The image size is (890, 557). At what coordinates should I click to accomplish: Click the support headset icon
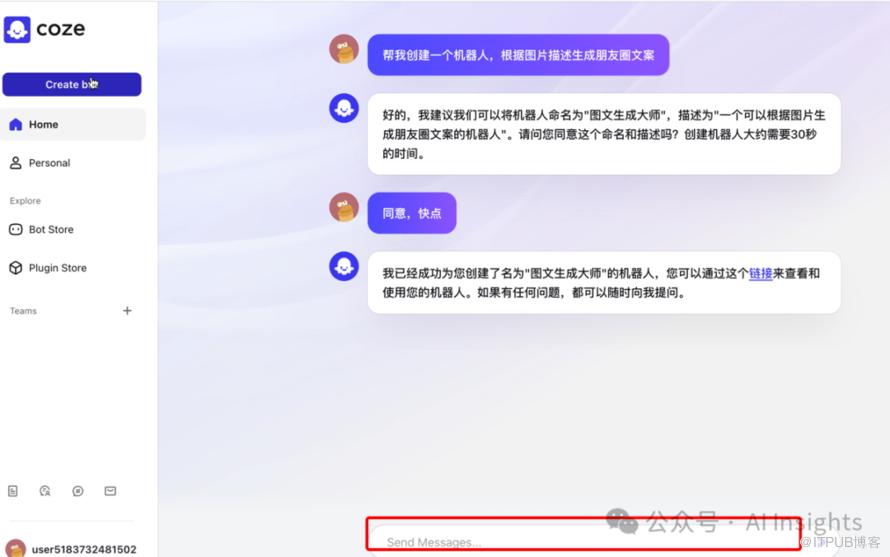pyautogui.click(x=45, y=491)
